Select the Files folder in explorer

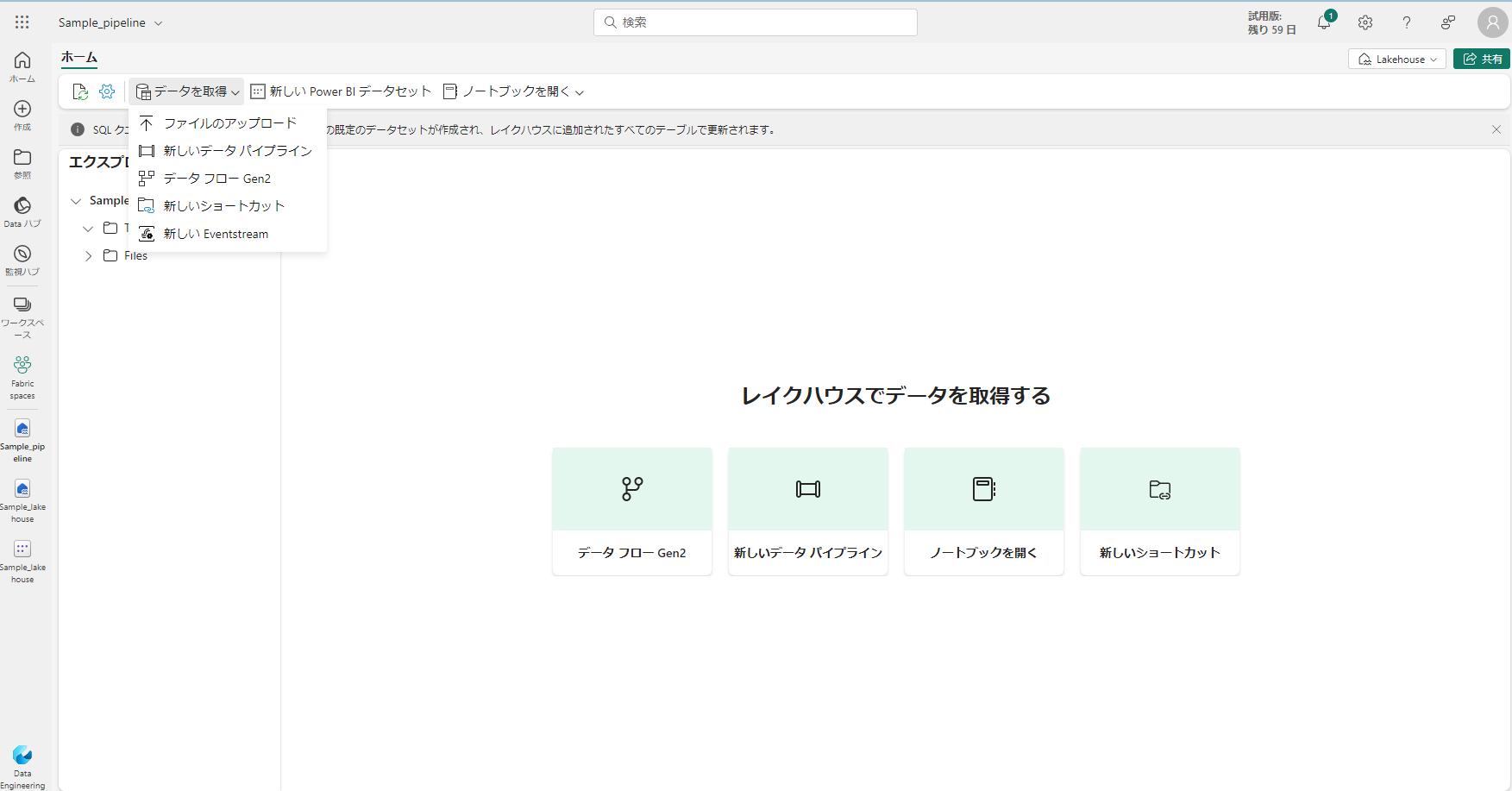coord(135,256)
